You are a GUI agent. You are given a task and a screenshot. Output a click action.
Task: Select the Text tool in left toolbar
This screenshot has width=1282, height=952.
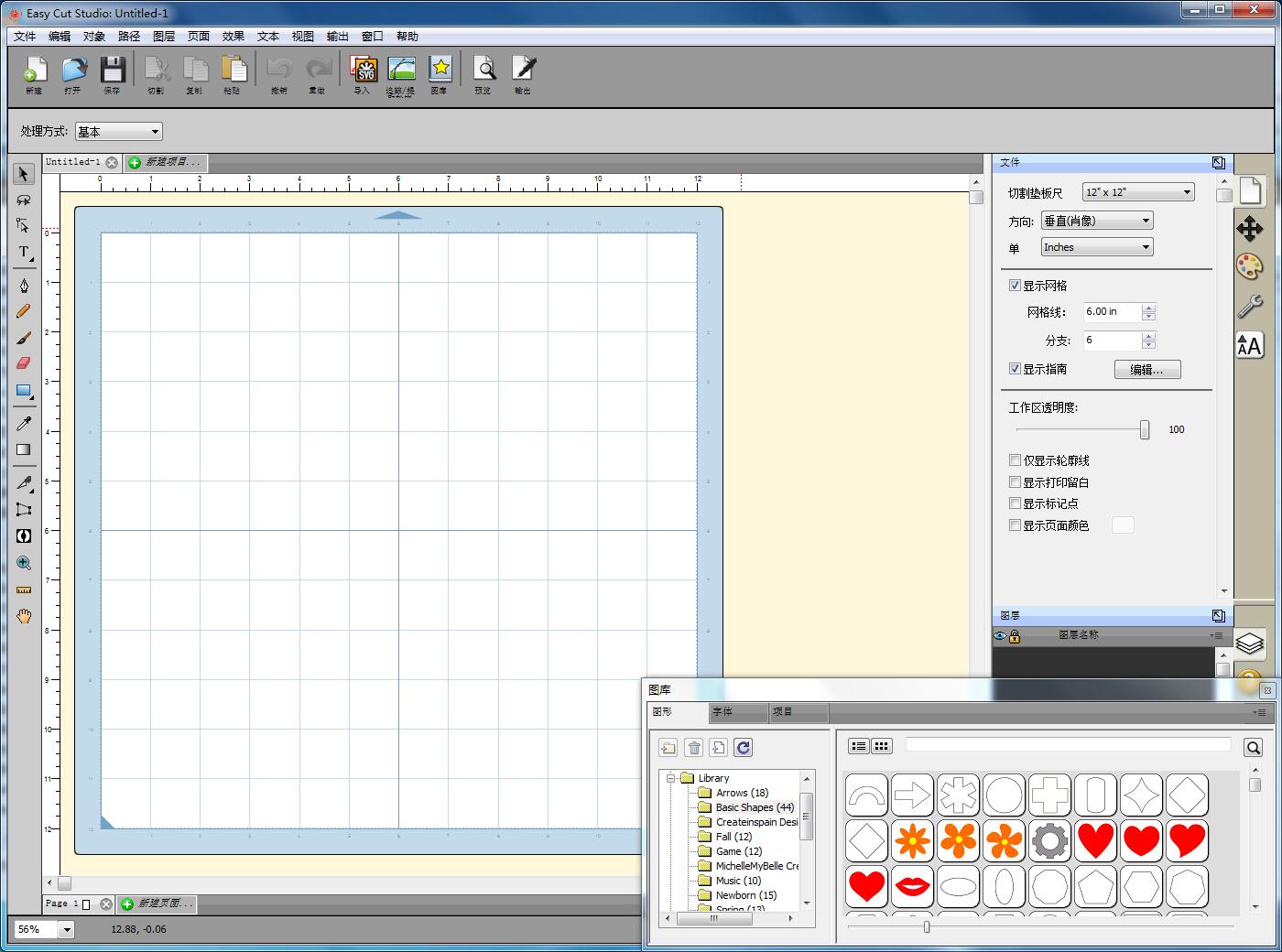[x=24, y=252]
